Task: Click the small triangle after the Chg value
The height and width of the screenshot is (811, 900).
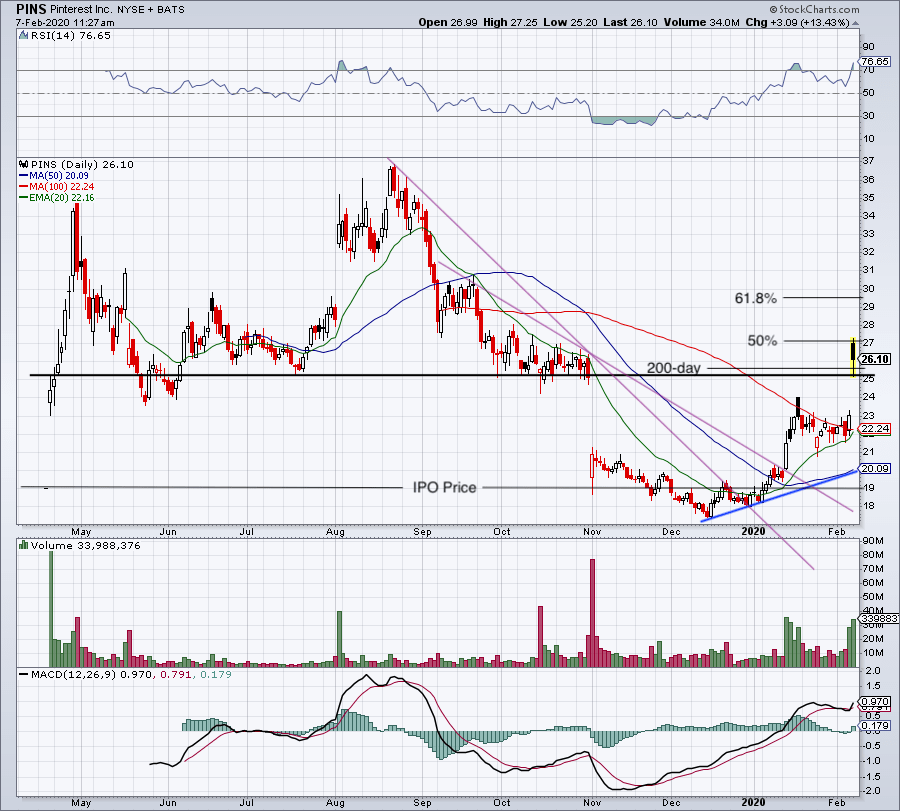Action: [855, 24]
